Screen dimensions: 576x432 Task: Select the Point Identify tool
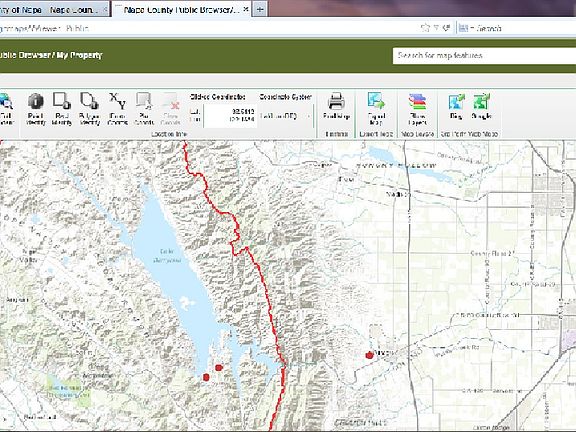36,109
